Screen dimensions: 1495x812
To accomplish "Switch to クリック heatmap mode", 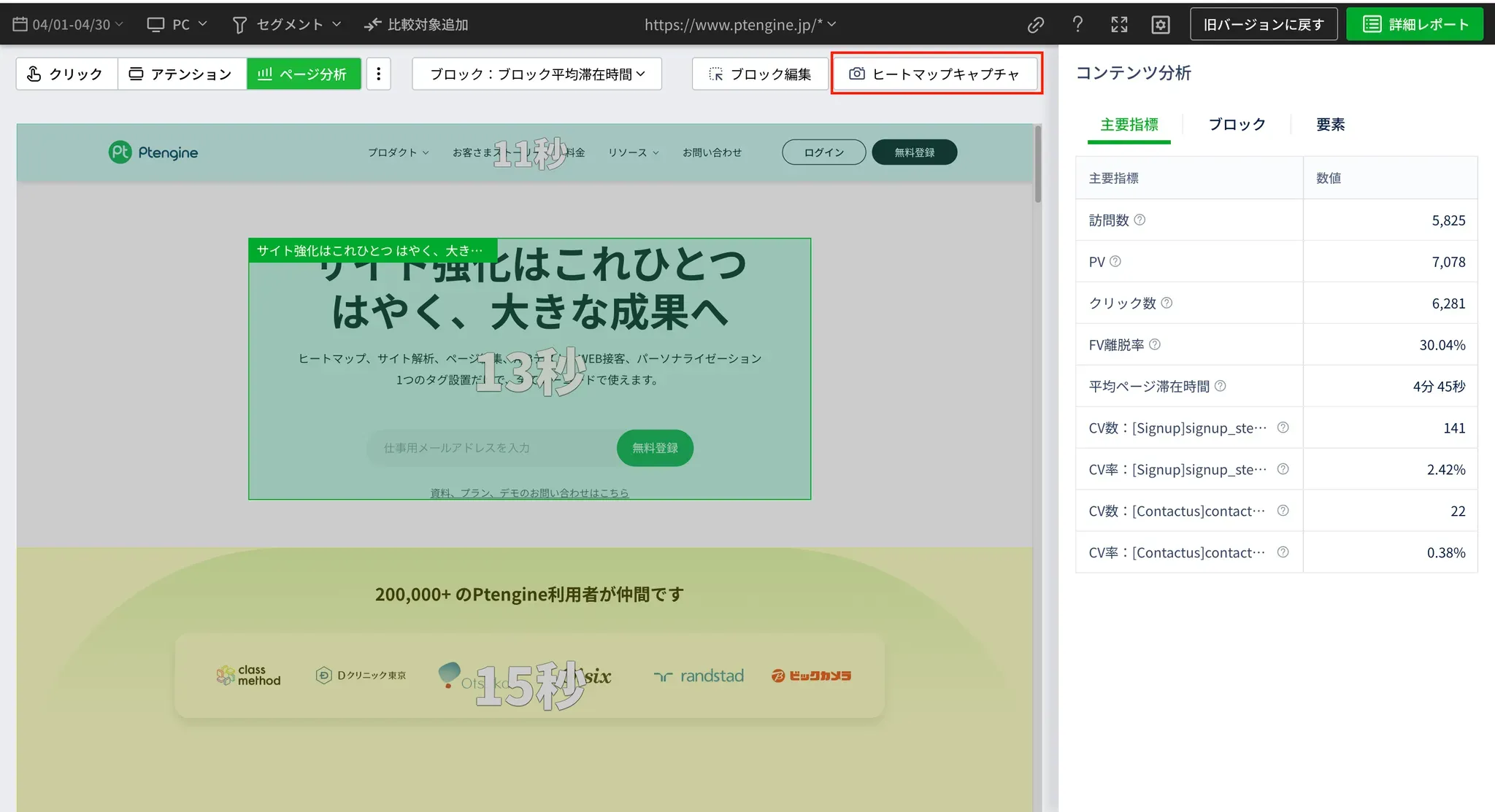I will (x=66, y=74).
